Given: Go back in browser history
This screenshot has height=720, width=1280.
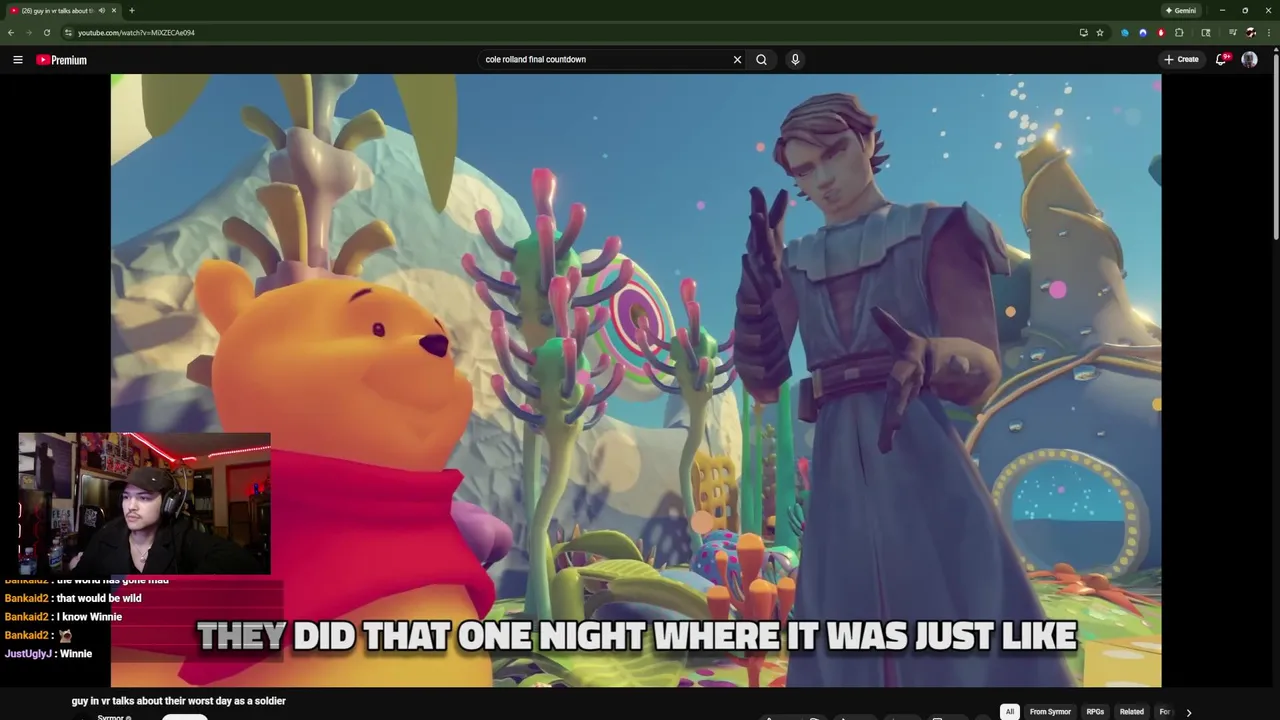Looking at the screenshot, I should click(x=11, y=32).
